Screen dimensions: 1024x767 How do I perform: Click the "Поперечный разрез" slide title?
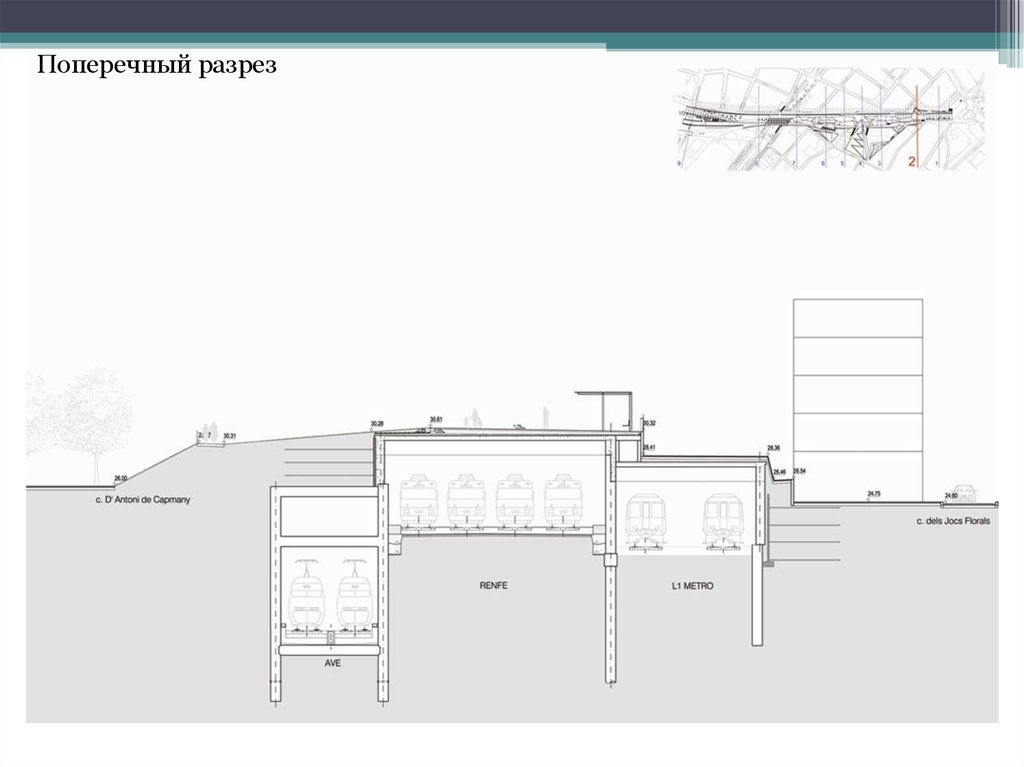155,67
